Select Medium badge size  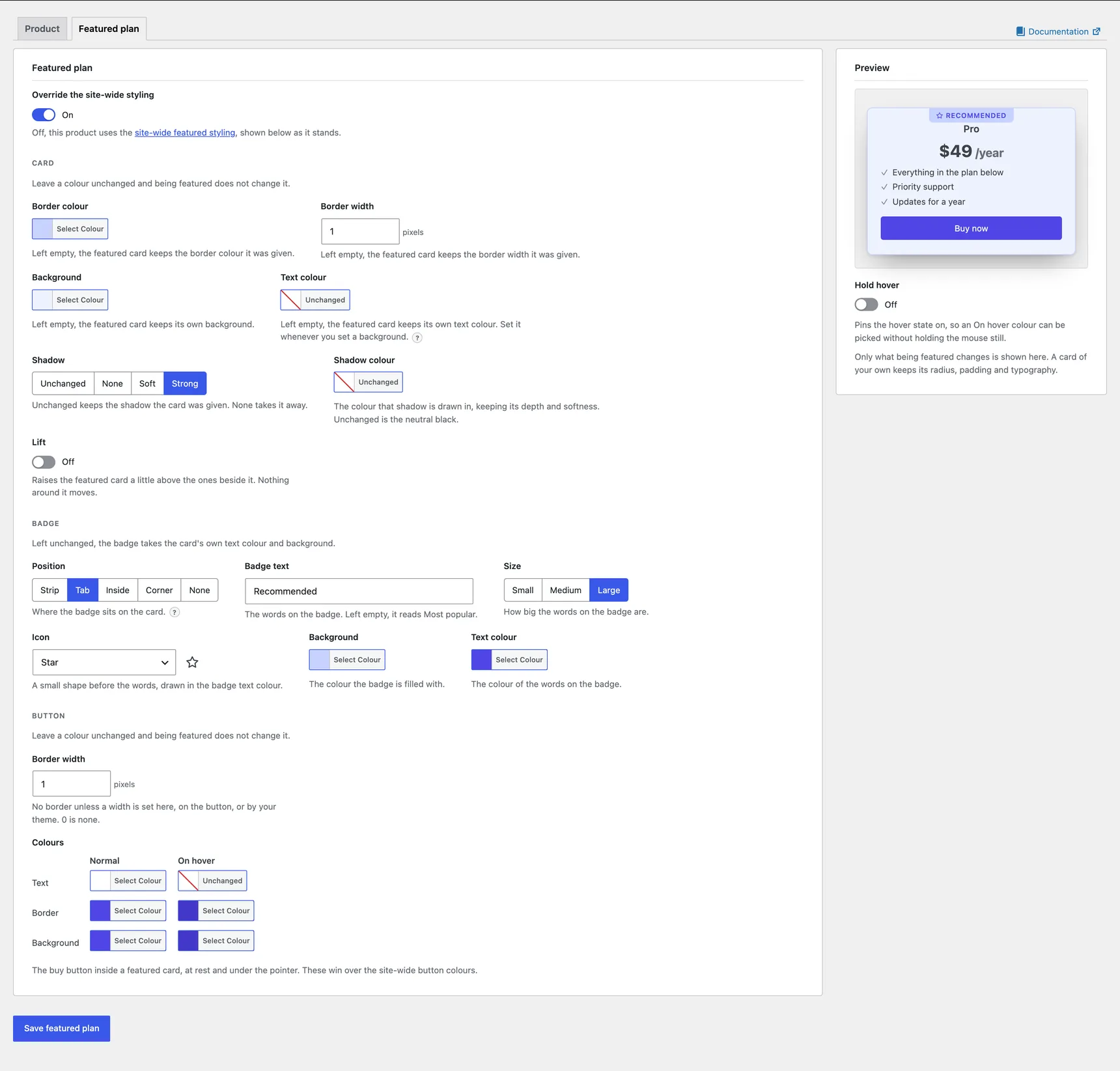pyautogui.click(x=565, y=590)
